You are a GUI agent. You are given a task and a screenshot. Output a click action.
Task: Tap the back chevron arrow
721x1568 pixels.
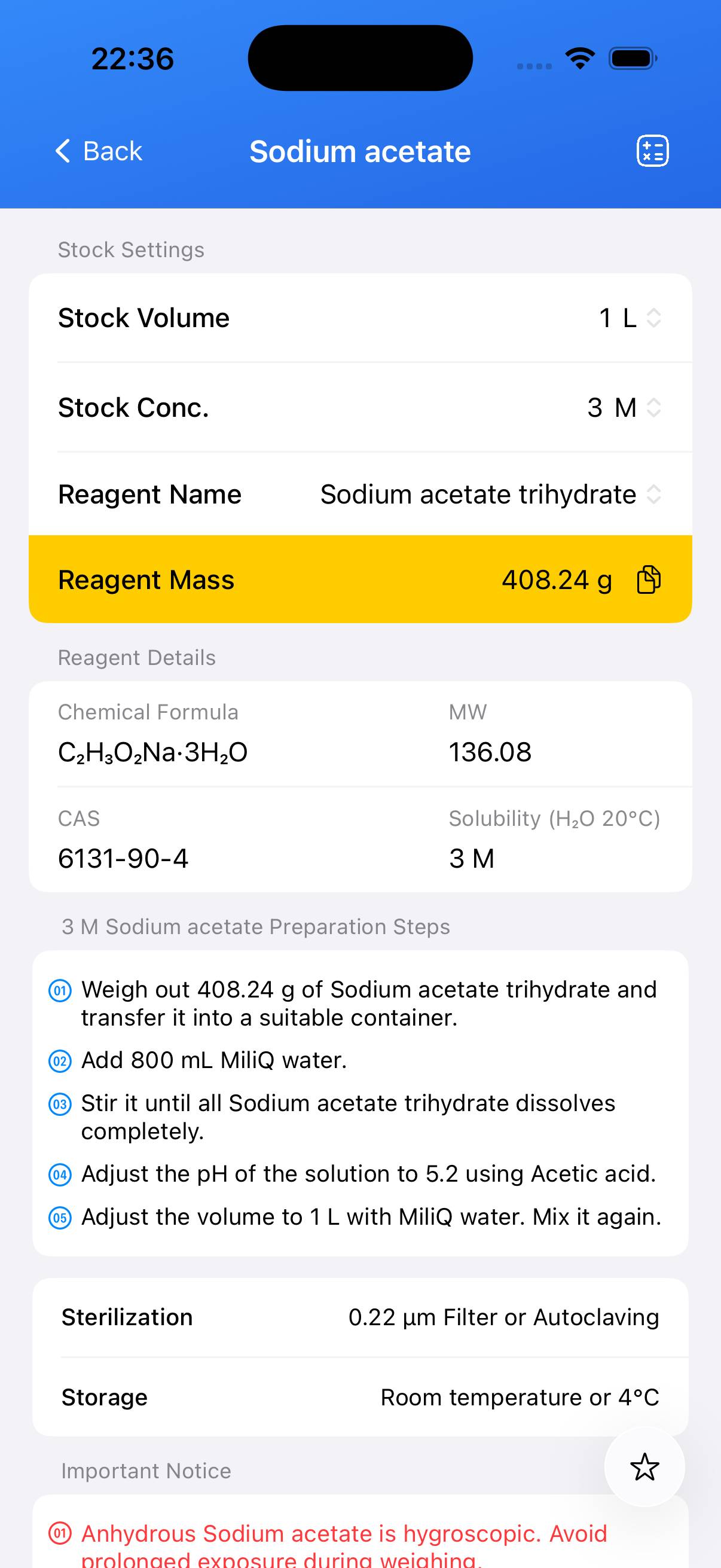pyautogui.click(x=63, y=151)
